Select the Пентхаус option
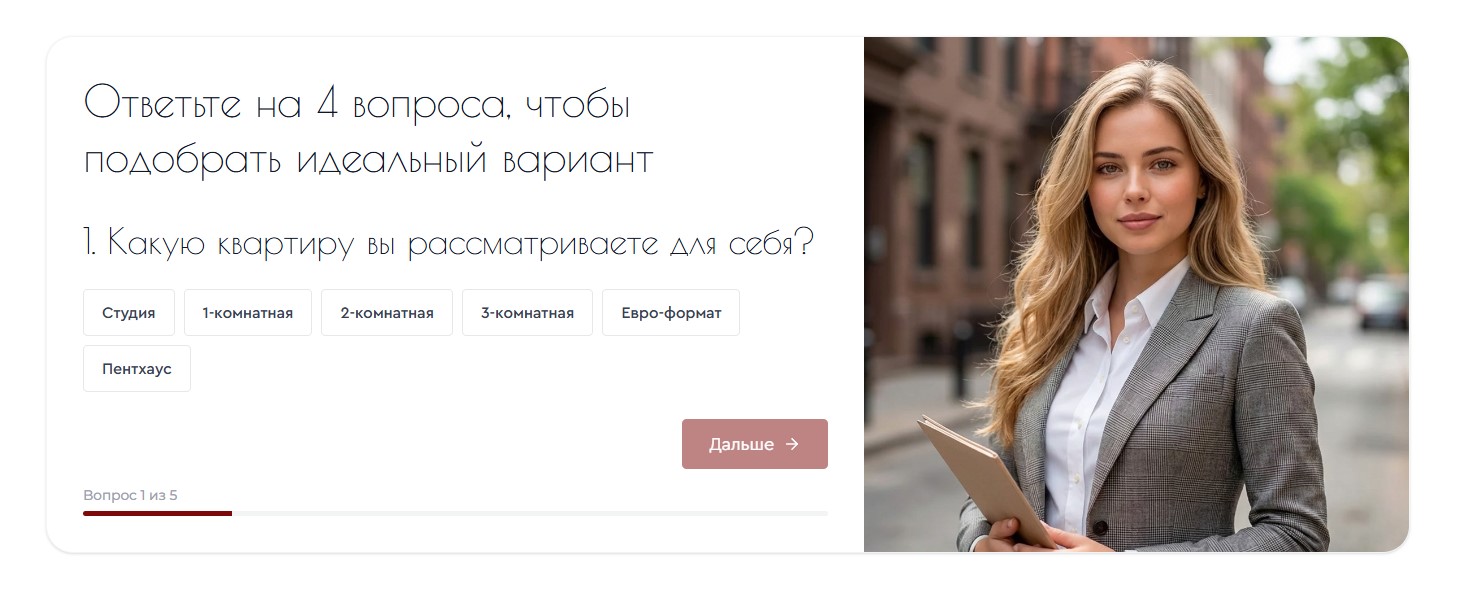The image size is (1471, 606). 137,369
